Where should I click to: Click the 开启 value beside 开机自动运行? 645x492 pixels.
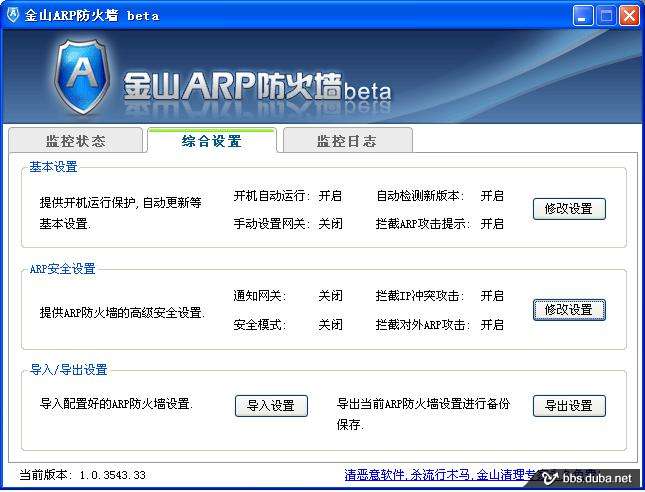point(330,195)
